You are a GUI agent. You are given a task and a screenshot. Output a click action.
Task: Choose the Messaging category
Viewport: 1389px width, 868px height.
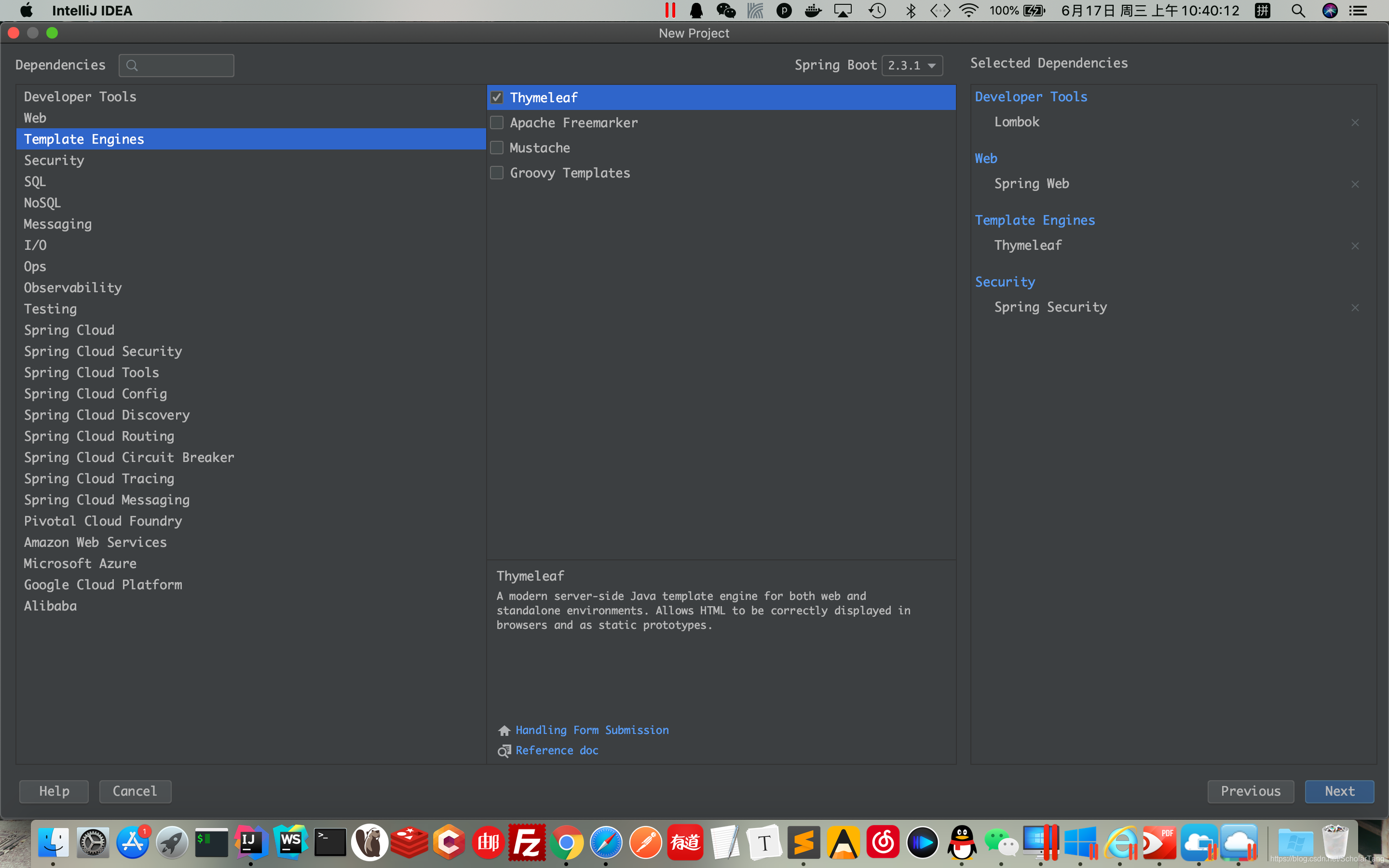click(x=251, y=224)
